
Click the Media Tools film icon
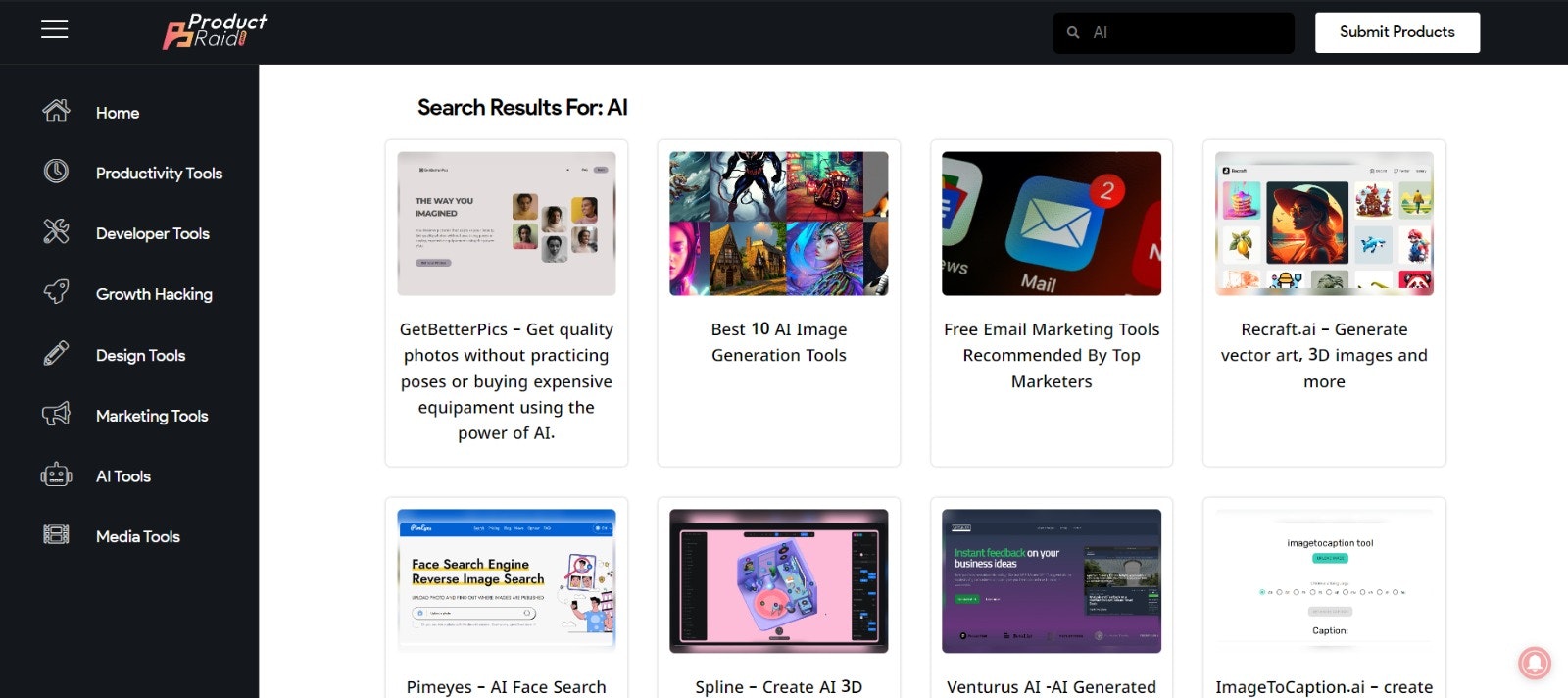56,535
